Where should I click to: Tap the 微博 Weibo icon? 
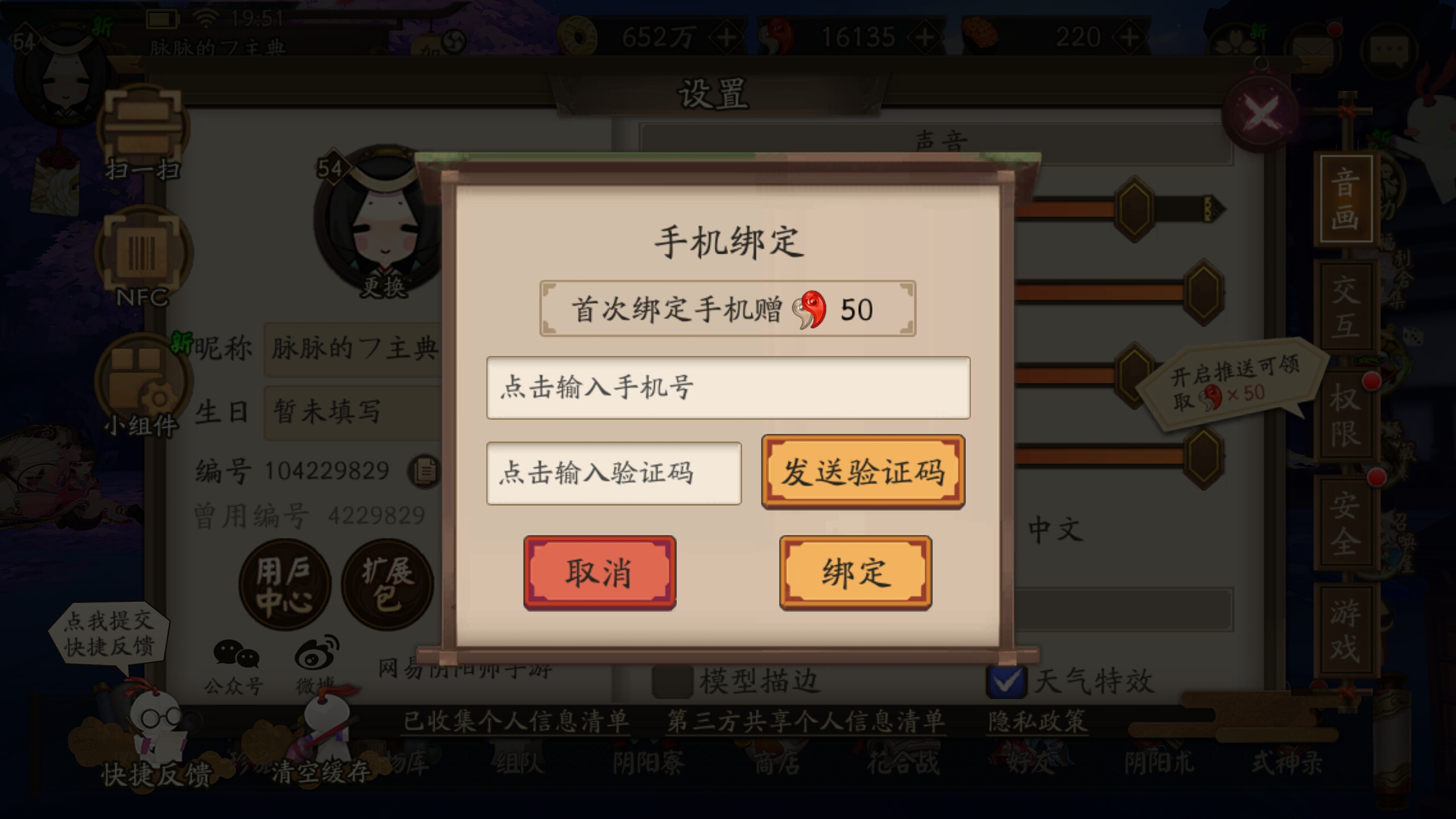tap(316, 663)
